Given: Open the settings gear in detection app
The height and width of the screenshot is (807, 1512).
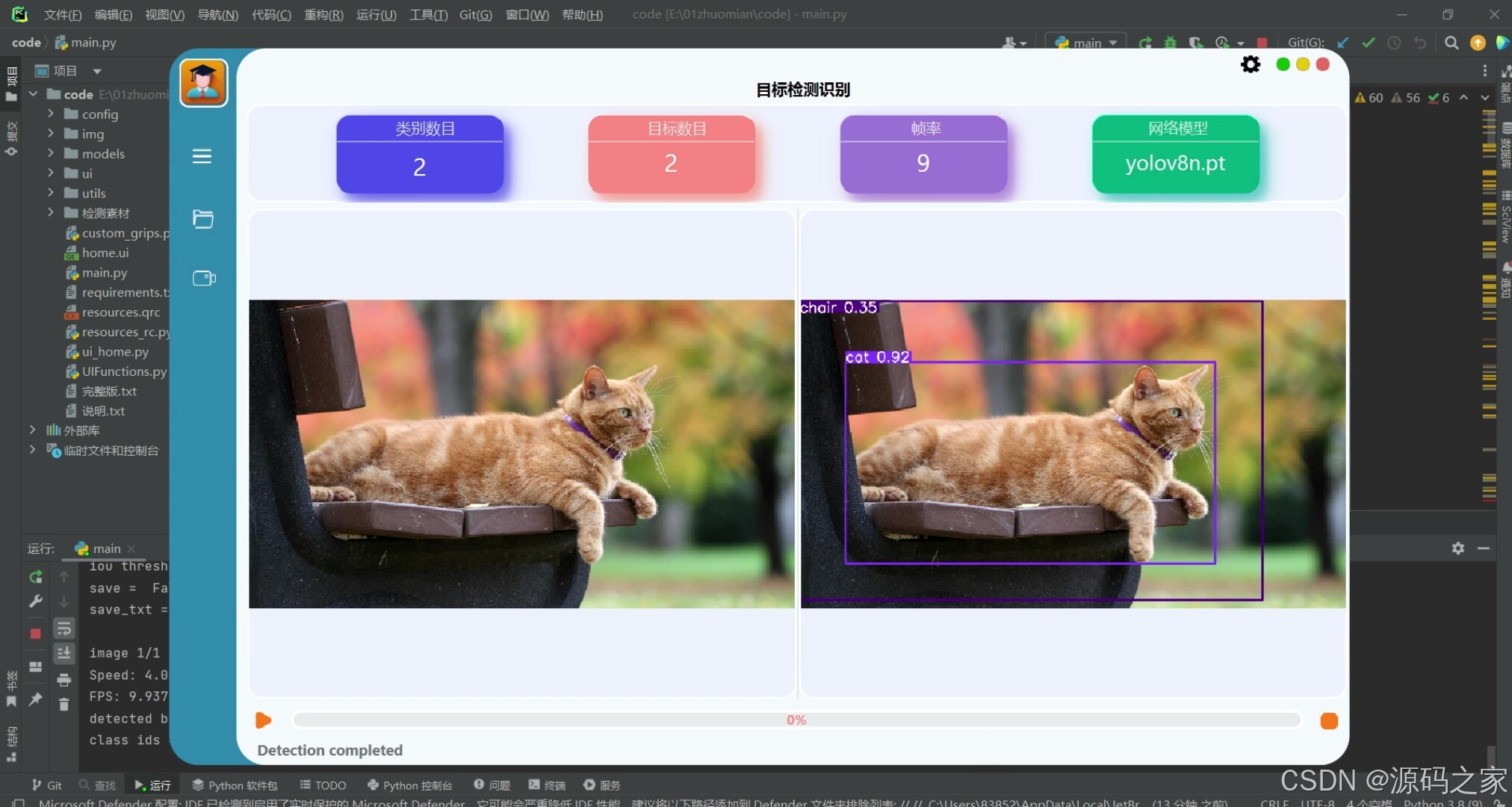Looking at the screenshot, I should pyautogui.click(x=1250, y=65).
